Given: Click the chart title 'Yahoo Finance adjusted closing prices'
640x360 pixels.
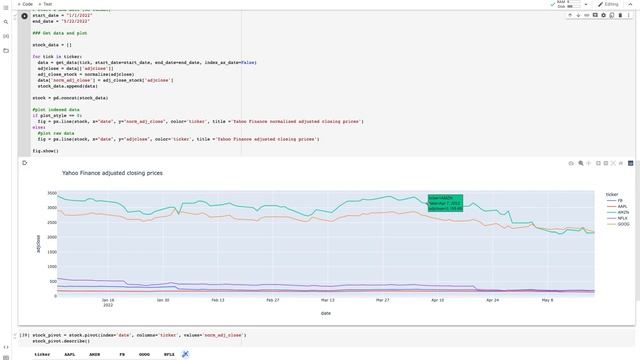Looking at the screenshot, I should 112,173.
